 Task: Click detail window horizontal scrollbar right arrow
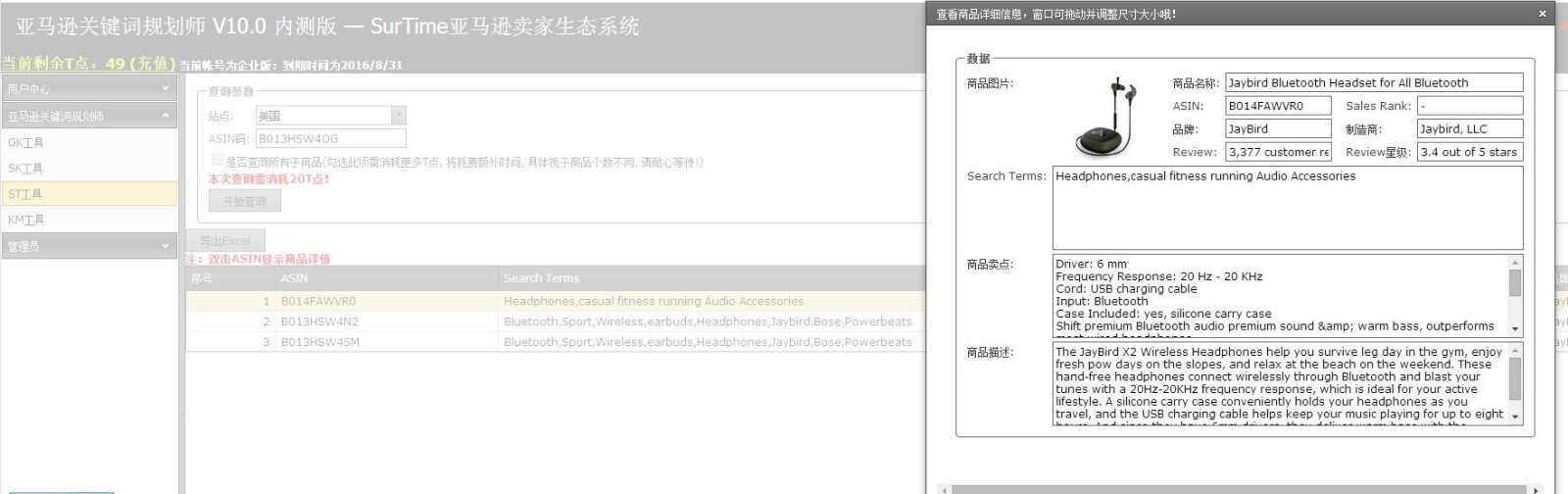point(1536,489)
